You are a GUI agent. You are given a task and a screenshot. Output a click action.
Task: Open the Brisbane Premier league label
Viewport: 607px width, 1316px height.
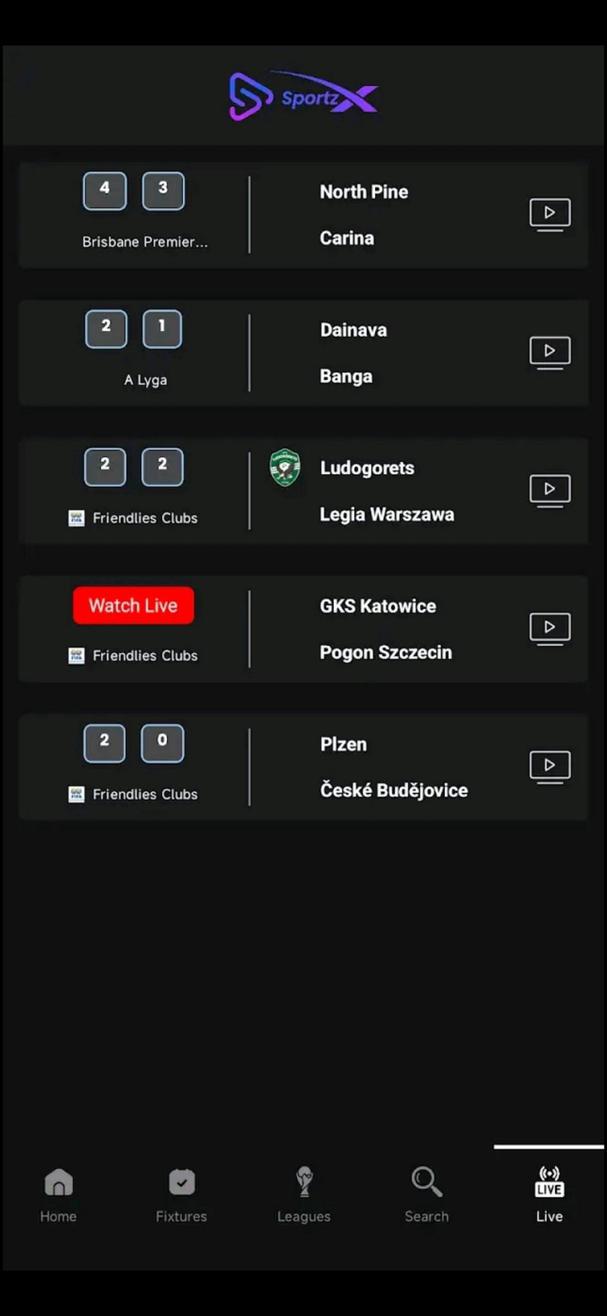[x=145, y=242]
